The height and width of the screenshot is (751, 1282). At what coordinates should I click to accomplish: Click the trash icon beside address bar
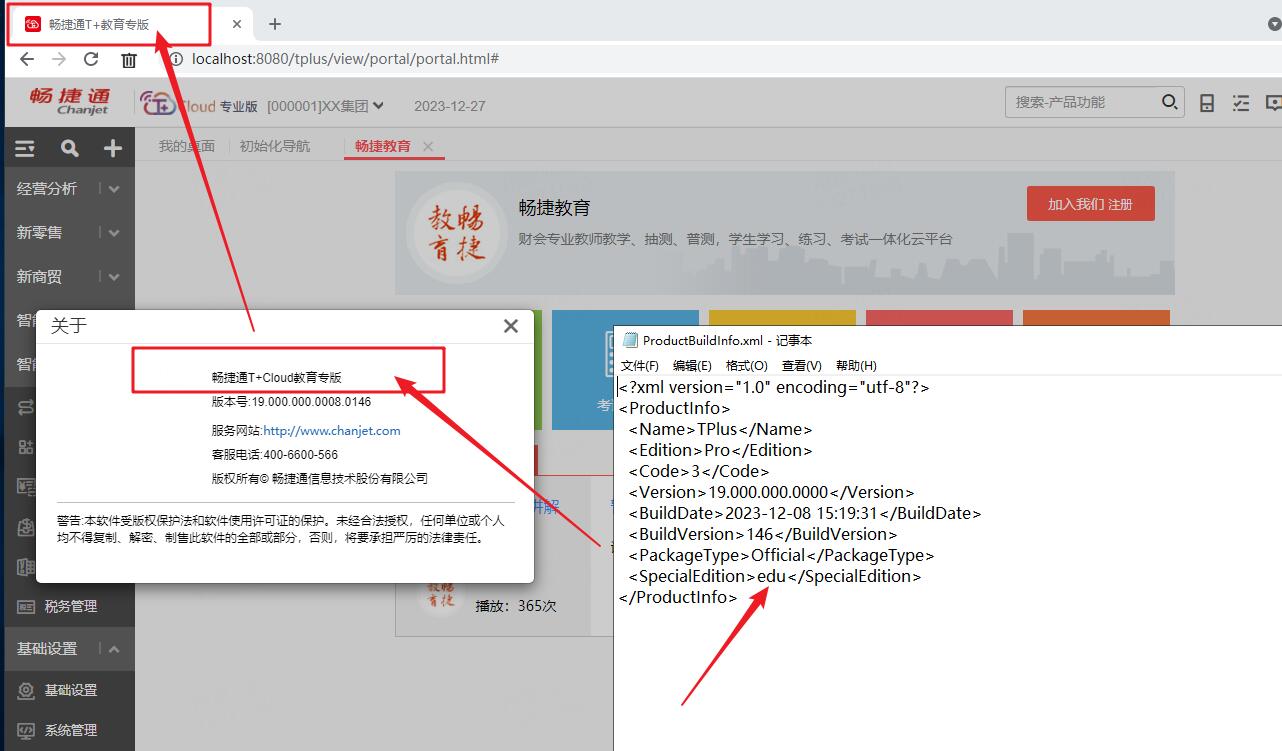tap(129, 59)
